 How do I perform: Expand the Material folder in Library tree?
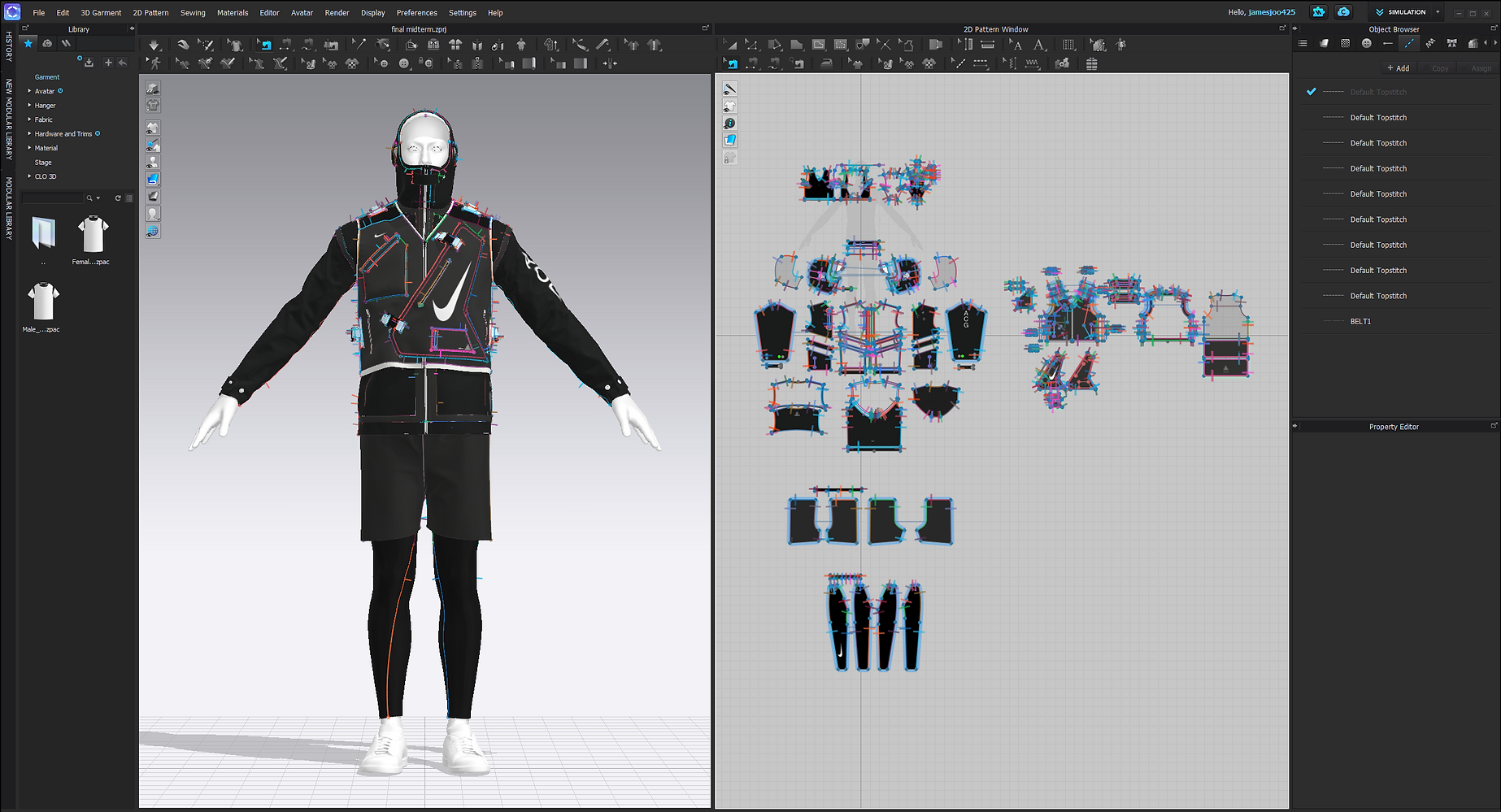click(29, 148)
